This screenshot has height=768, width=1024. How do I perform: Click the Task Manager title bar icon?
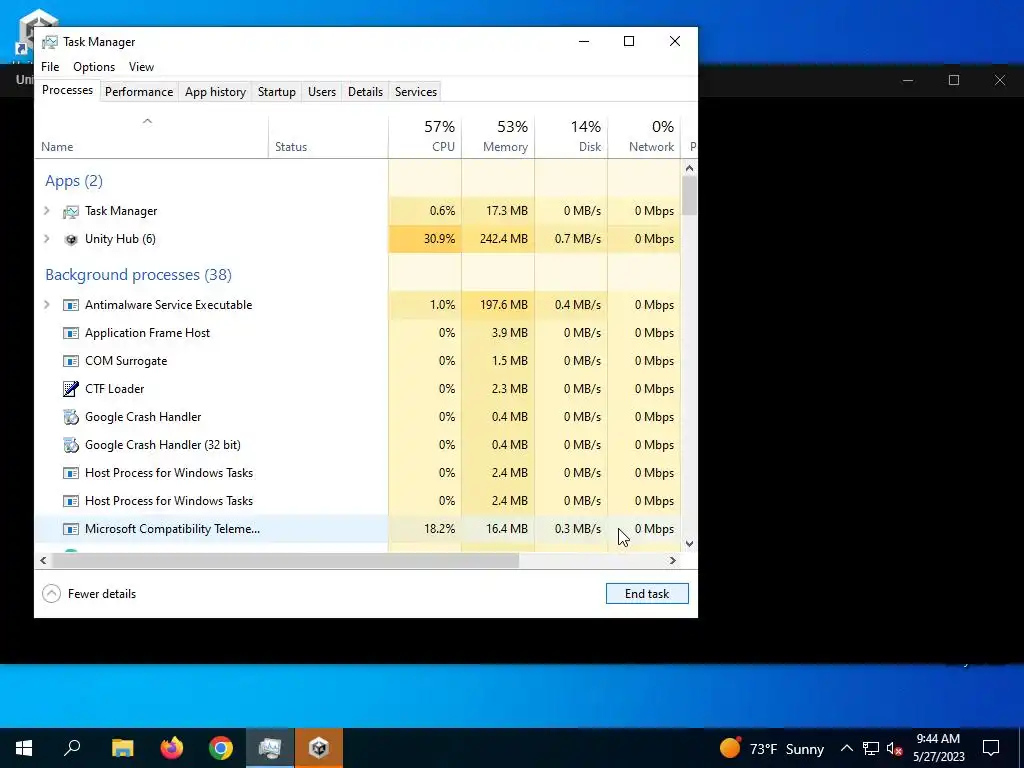pos(50,42)
